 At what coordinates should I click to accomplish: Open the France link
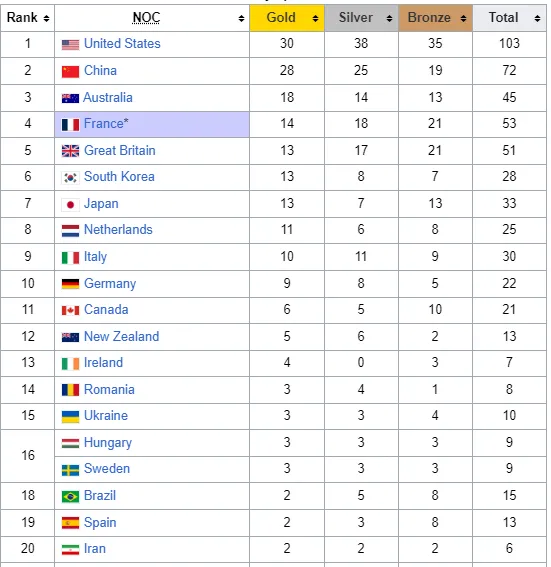pos(104,124)
